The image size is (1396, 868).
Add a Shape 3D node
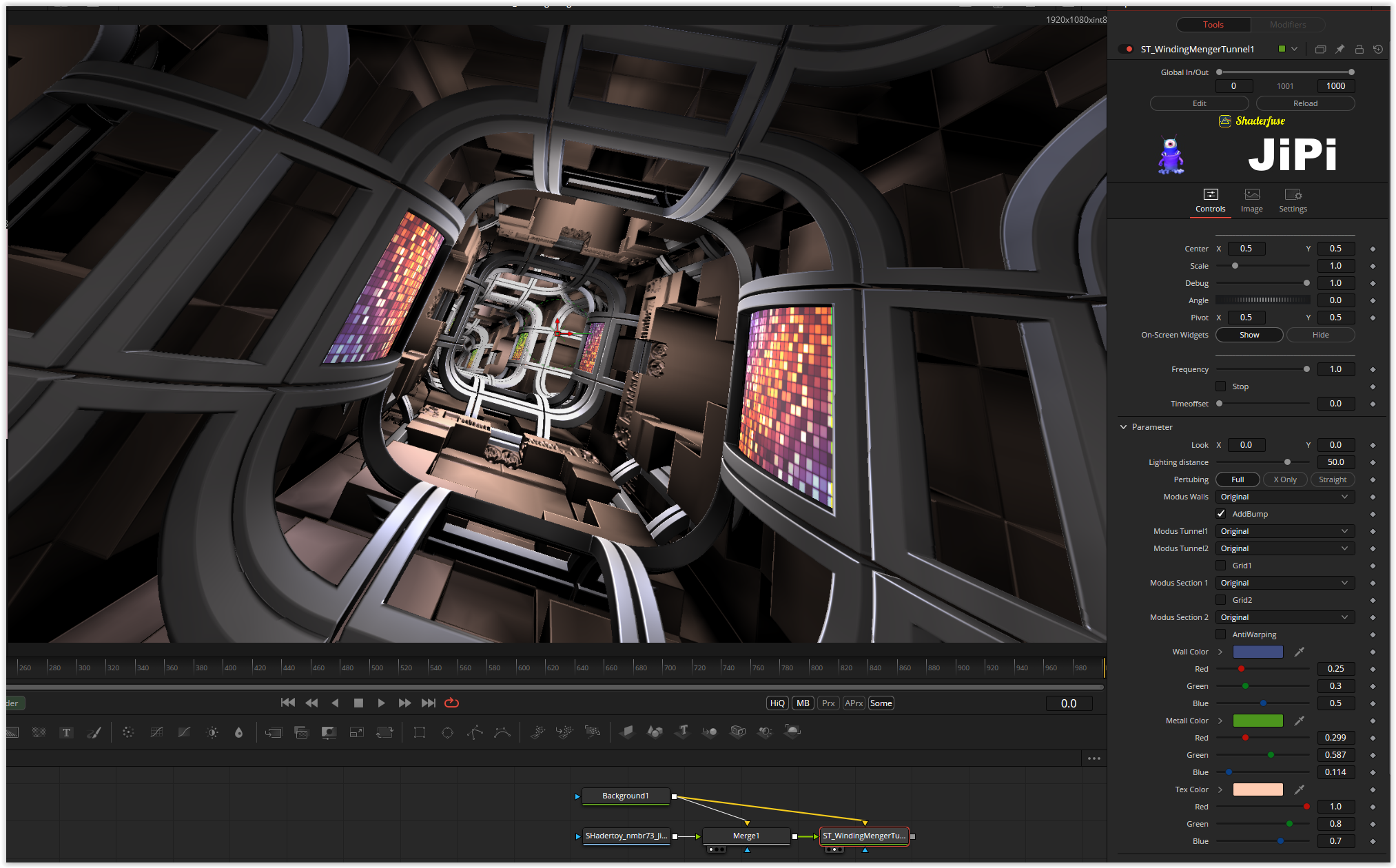(655, 732)
